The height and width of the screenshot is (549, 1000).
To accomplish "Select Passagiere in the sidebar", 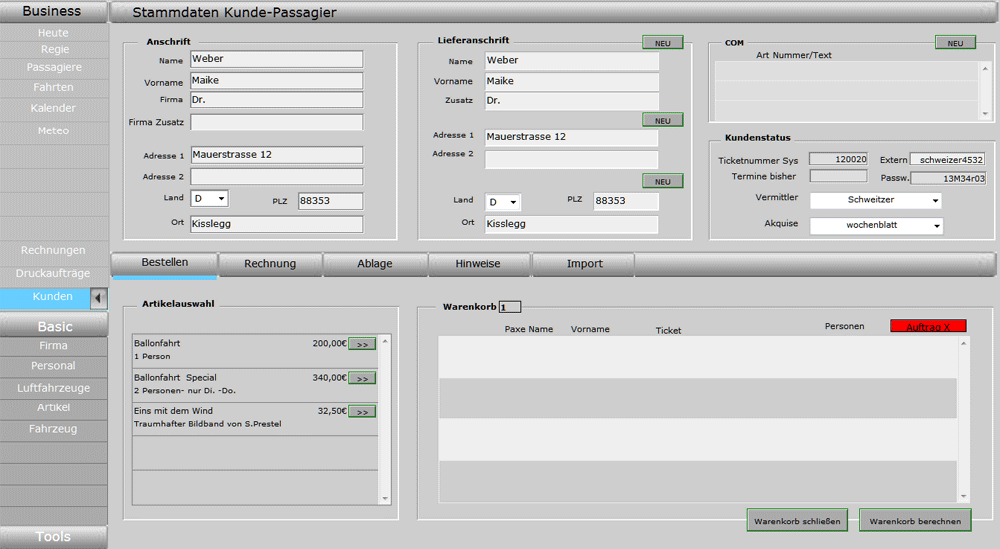I will [54, 67].
